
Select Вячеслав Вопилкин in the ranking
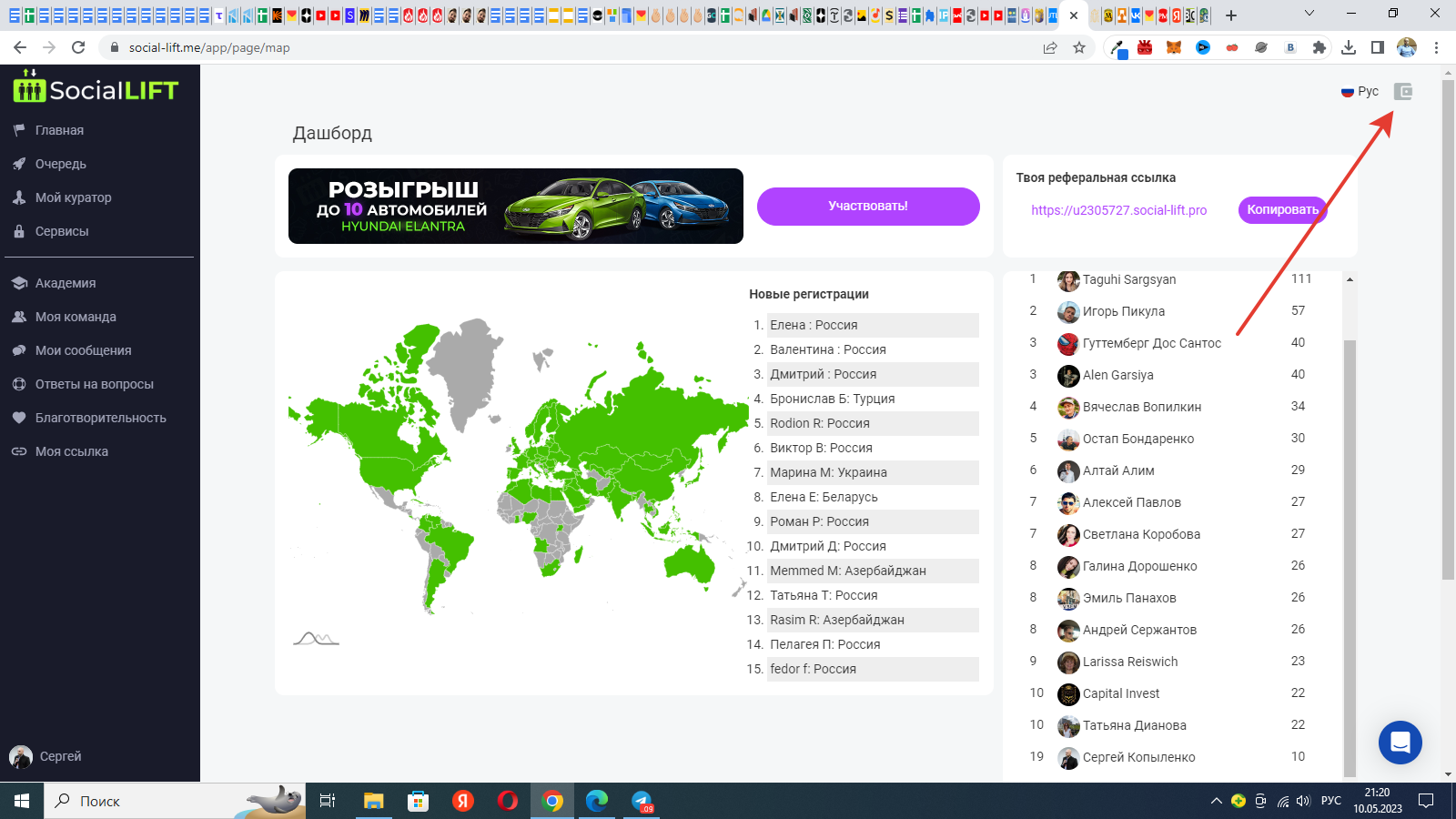click(1142, 407)
